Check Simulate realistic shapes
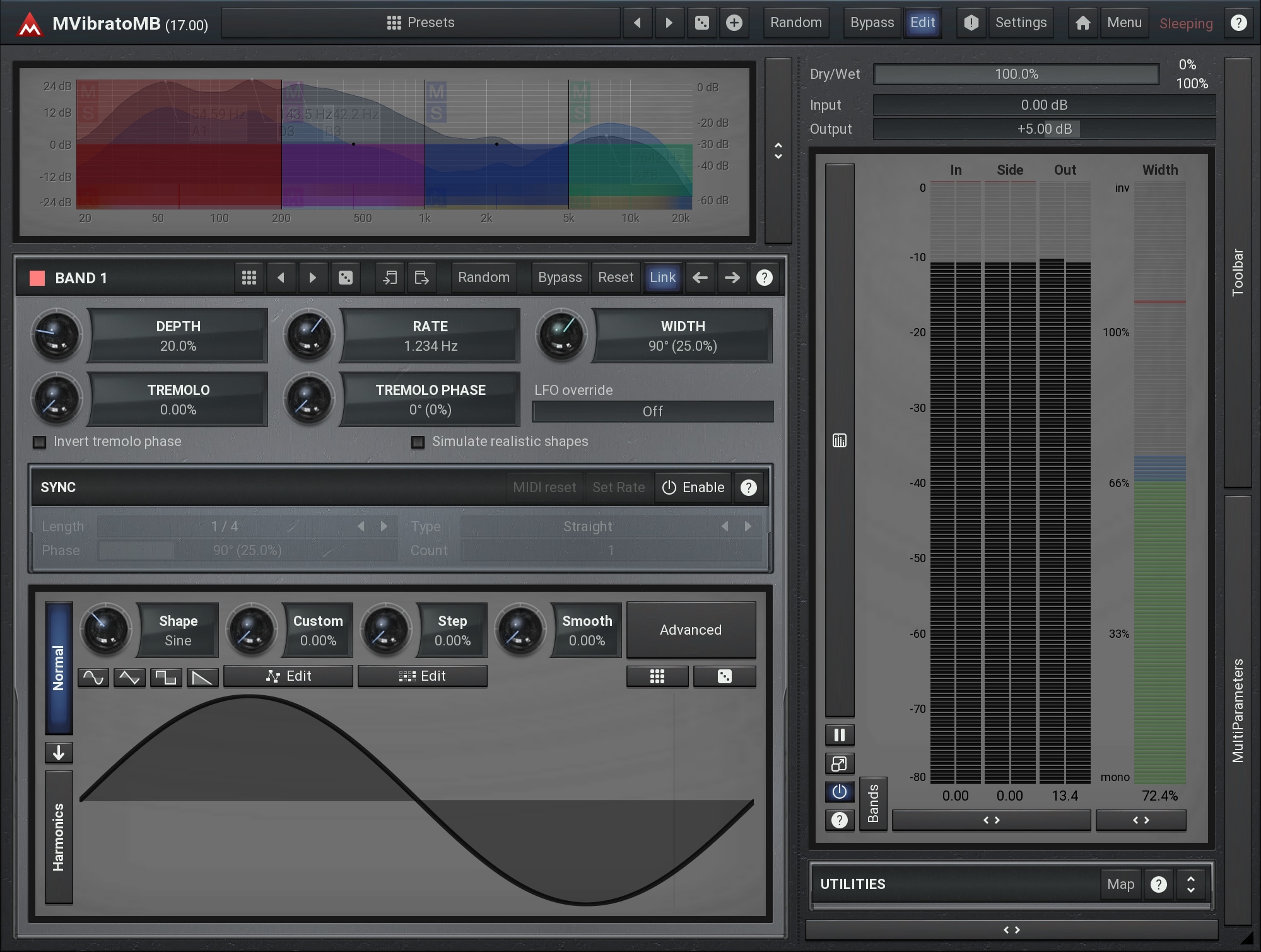Screen dimensions: 1261x952 pyautogui.click(x=418, y=442)
